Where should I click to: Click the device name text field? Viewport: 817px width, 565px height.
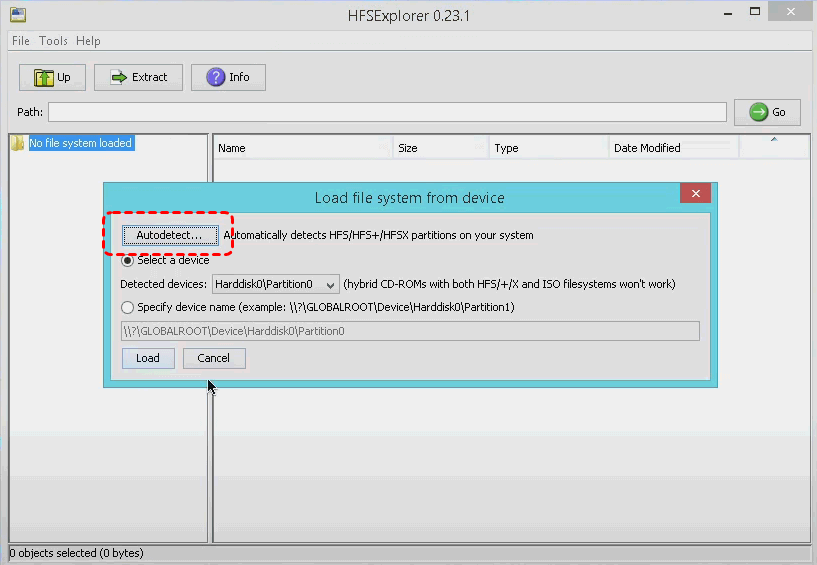click(410, 331)
